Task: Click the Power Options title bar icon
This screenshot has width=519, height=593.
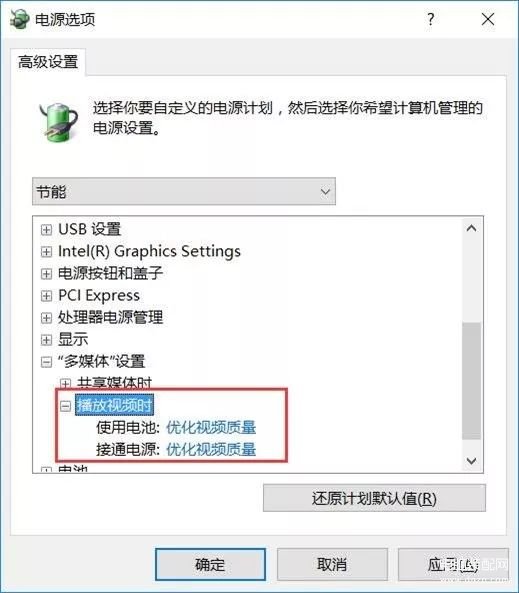Action: click(x=19, y=19)
